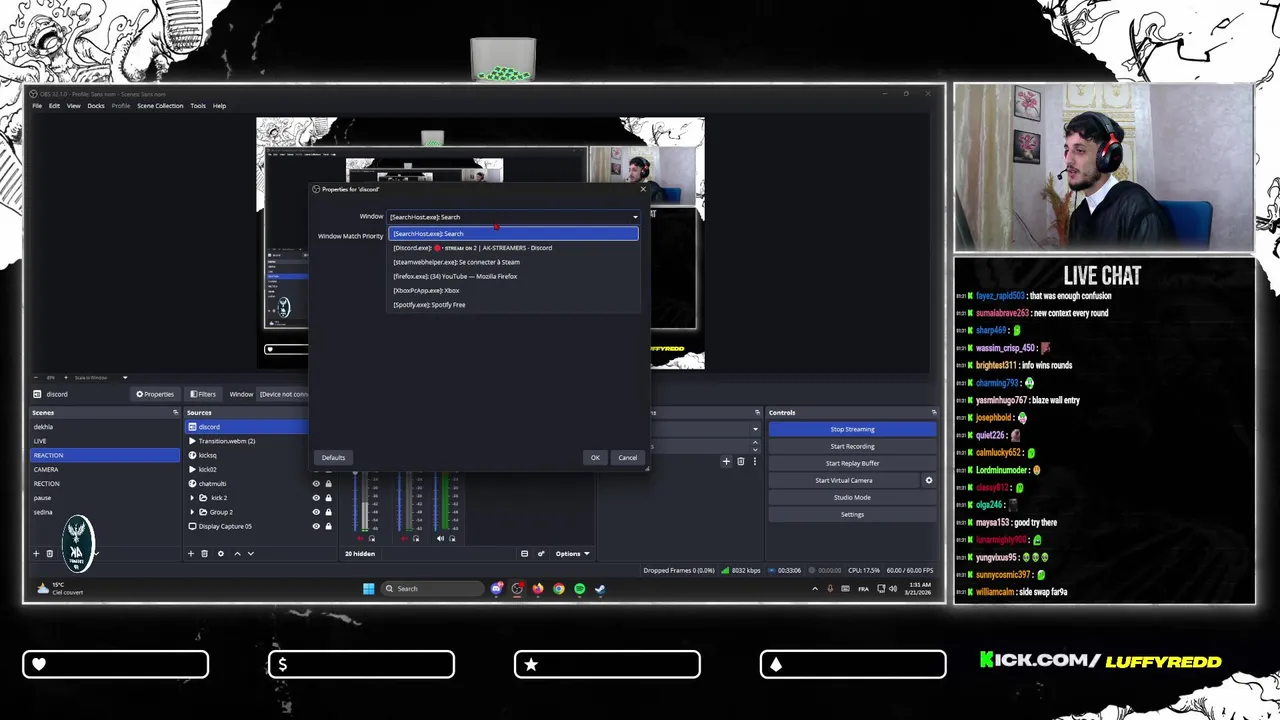Open the Tools menu in OBS

(198, 105)
